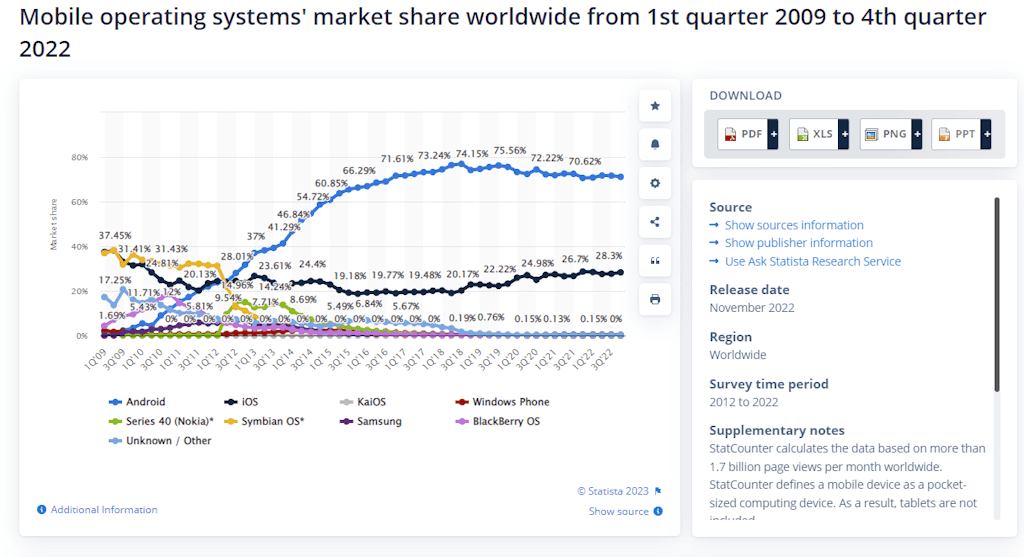Click the DOWNLOAD heading
This screenshot has height=557, width=1024.
click(745, 95)
